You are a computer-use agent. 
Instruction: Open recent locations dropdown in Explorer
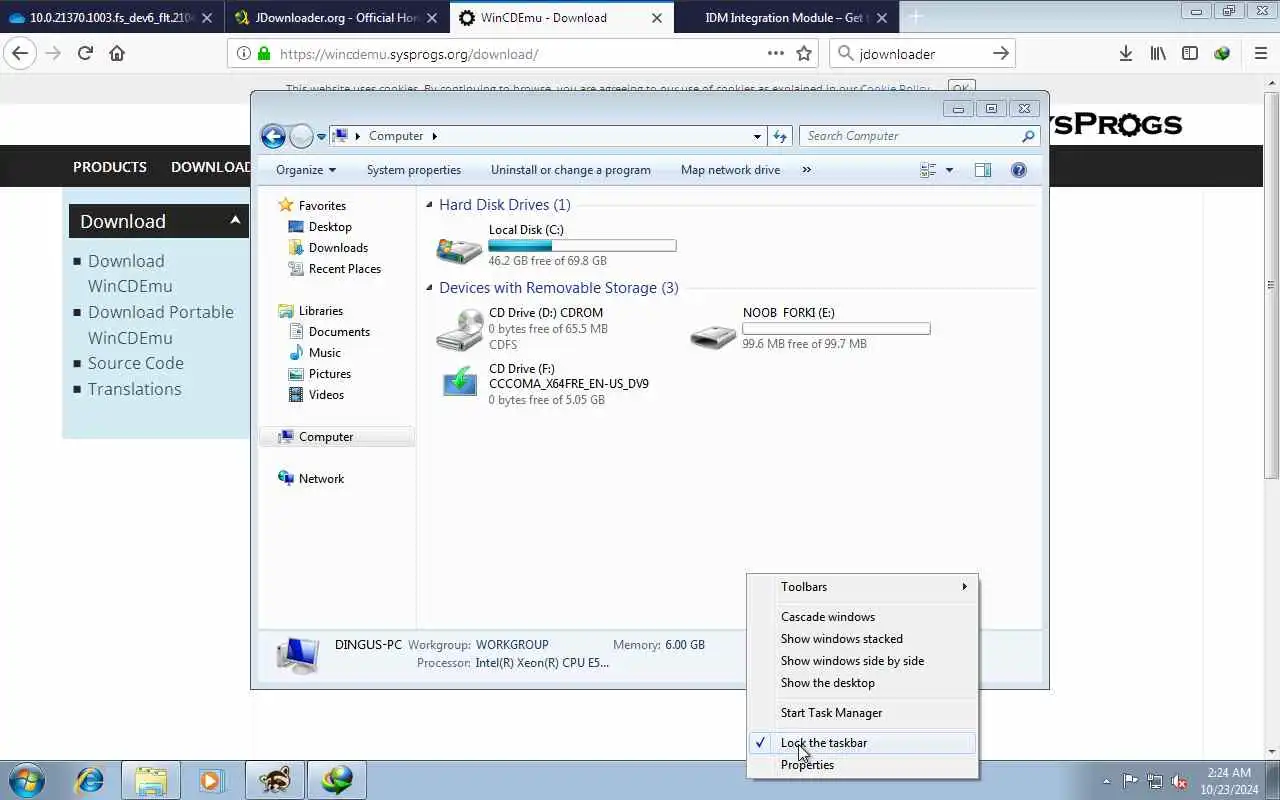(321, 136)
